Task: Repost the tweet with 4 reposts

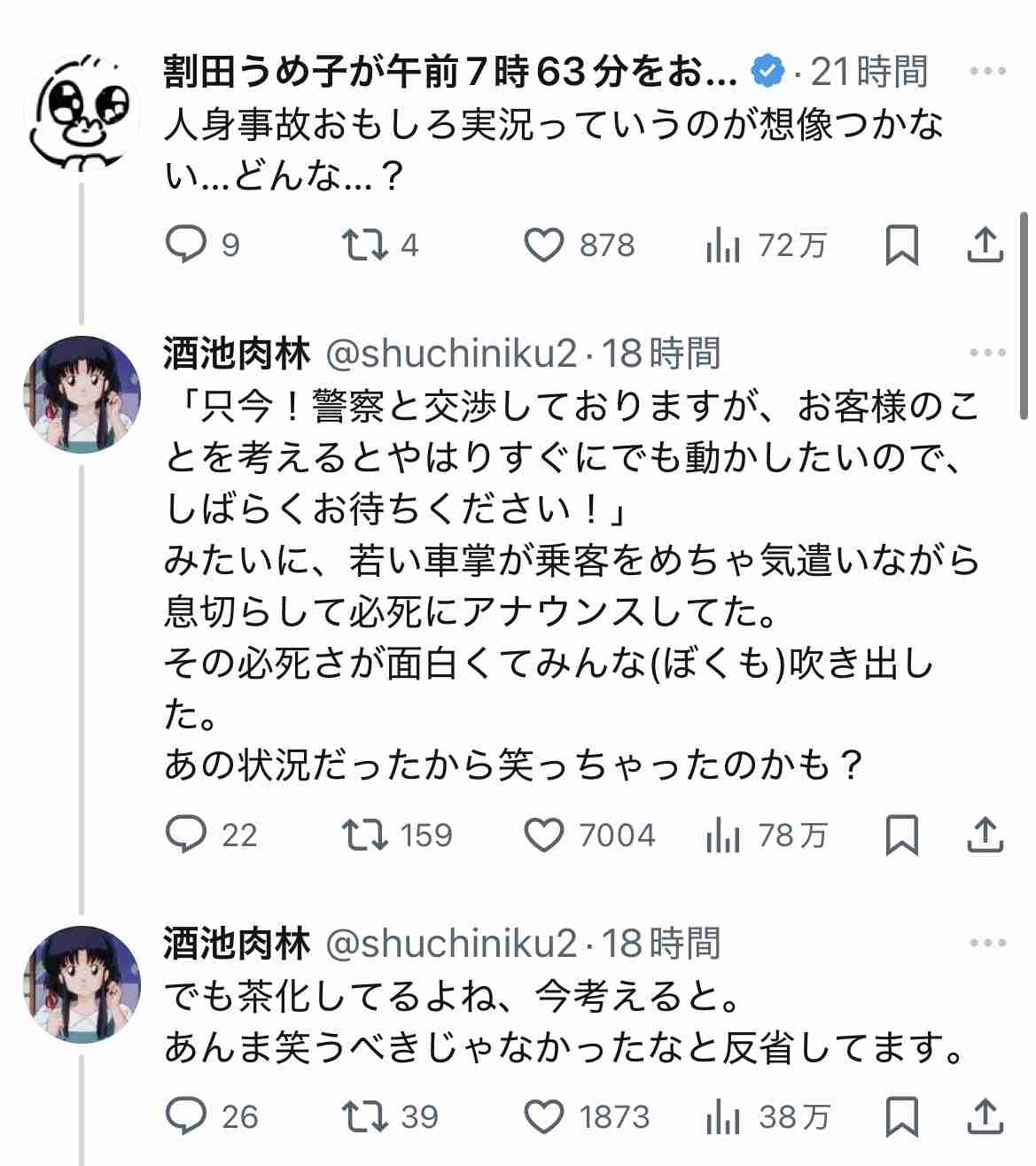Action: point(365,245)
